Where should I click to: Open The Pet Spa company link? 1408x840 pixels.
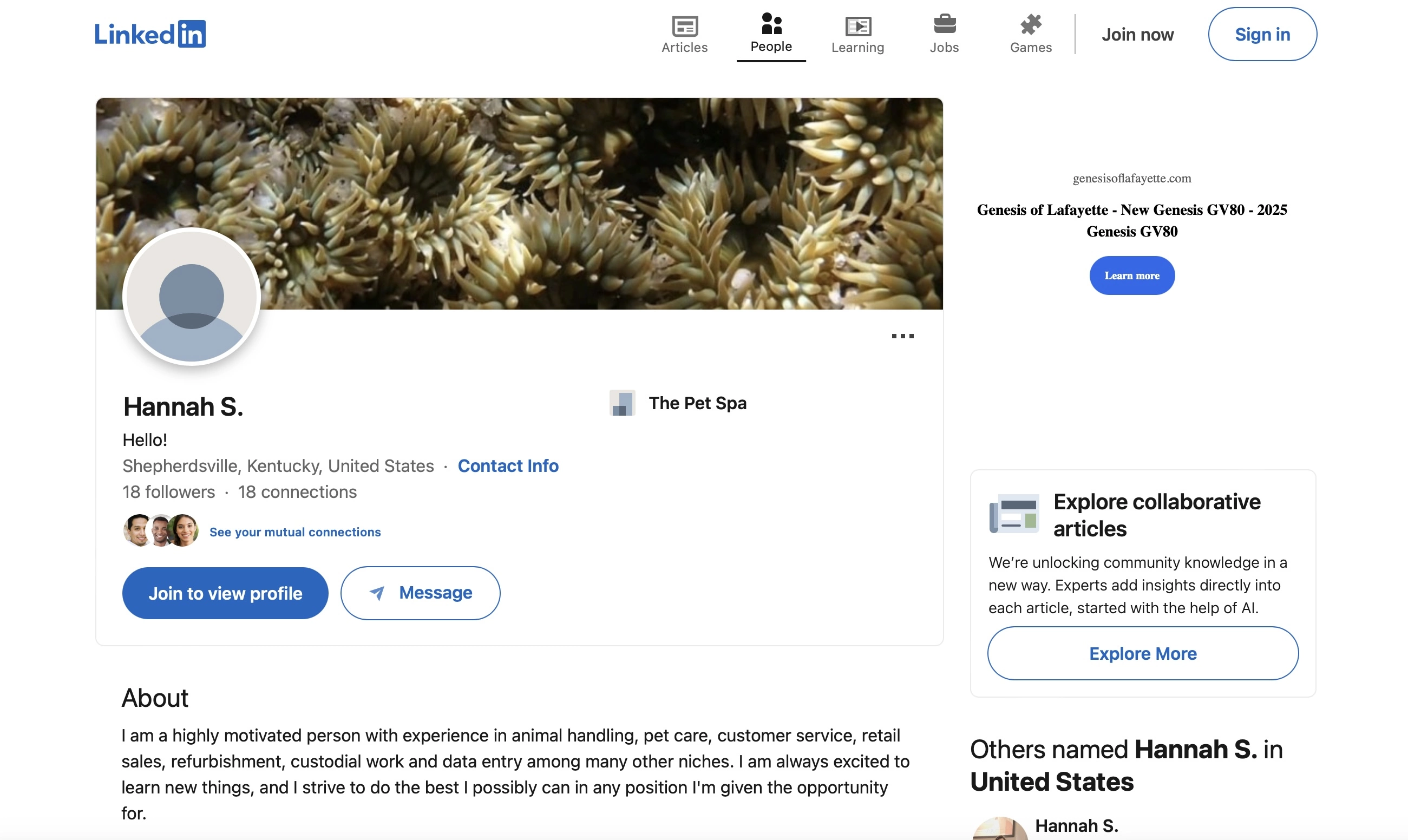point(697,403)
